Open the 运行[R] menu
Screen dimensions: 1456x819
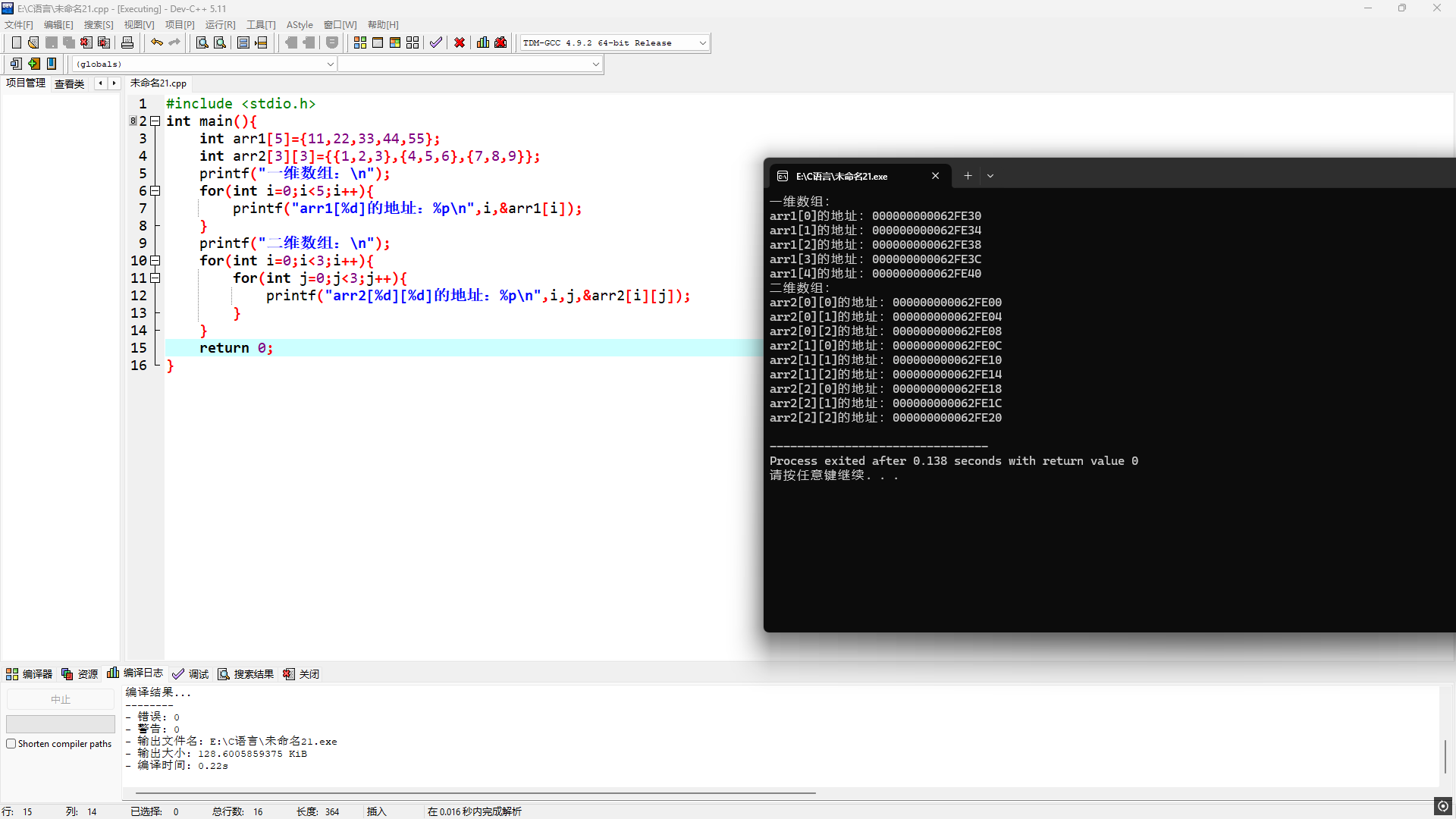pos(220,25)
